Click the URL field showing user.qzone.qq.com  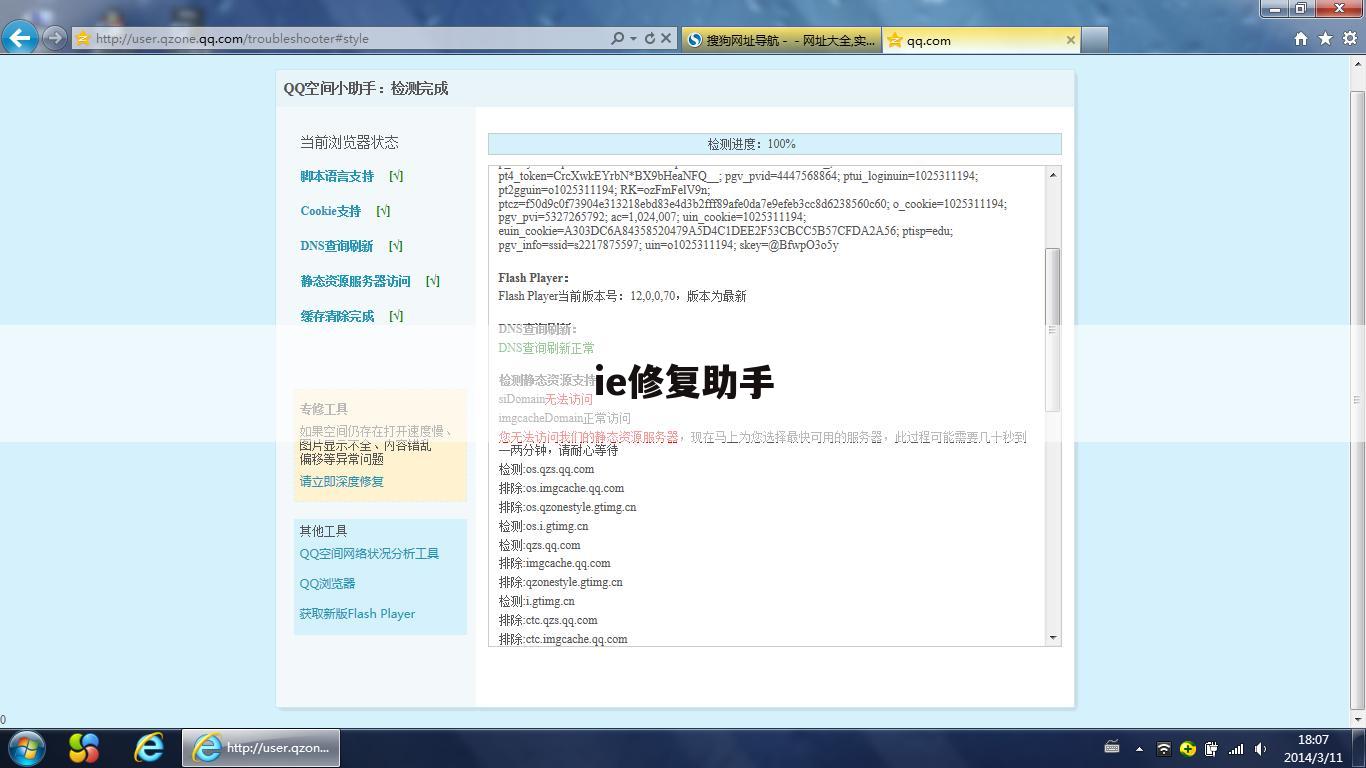coord(340,39)
